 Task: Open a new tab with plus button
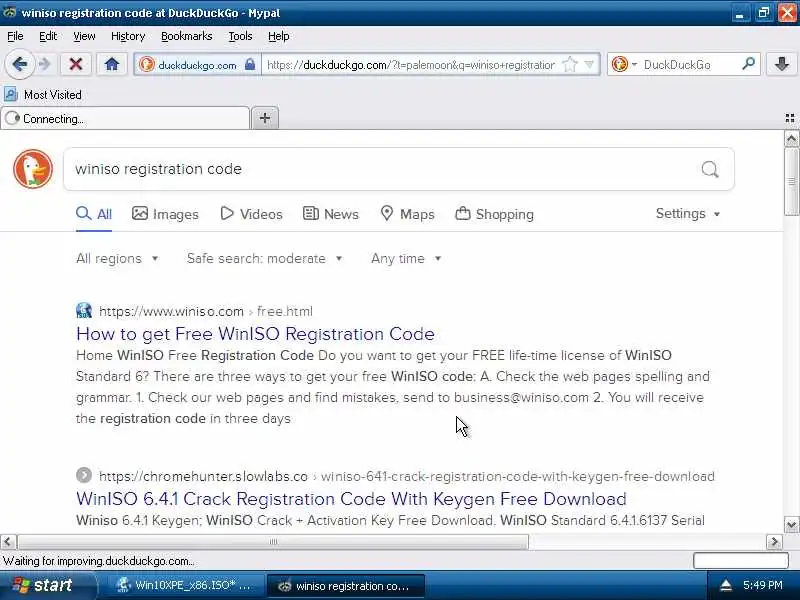coord(265,118)
